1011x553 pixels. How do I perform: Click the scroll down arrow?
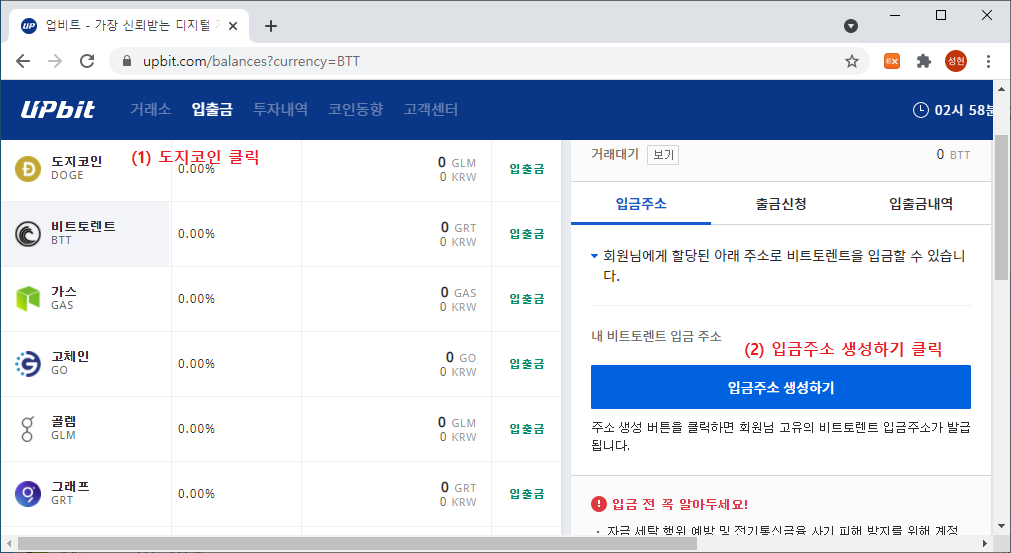[1001, 526]
